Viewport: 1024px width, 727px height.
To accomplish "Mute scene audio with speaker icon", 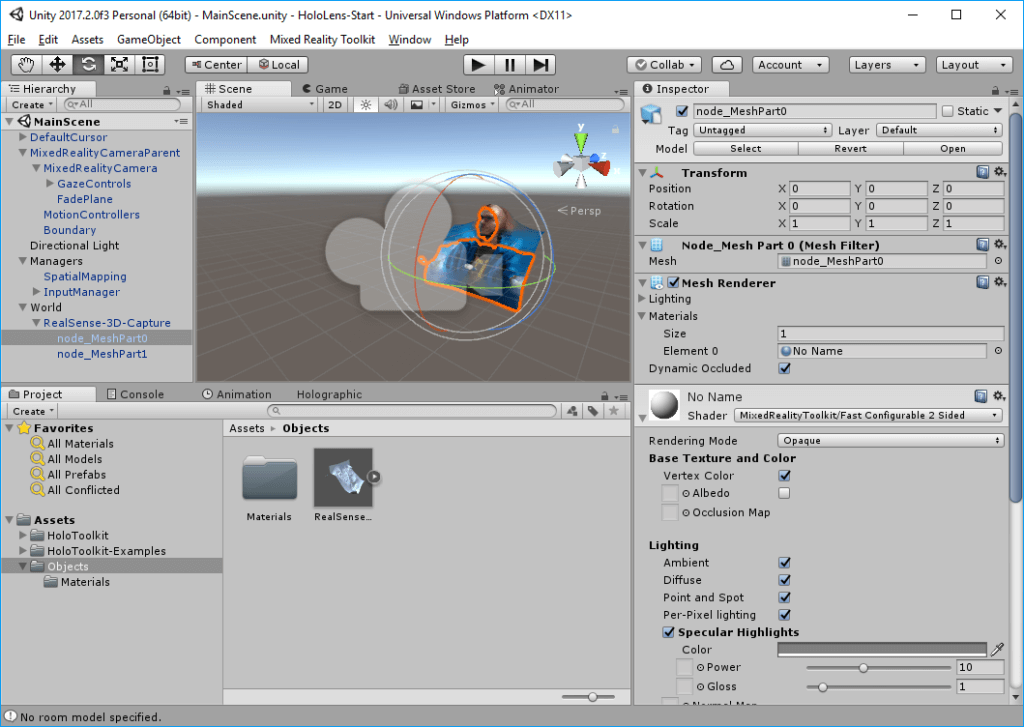I will tap(391, 104).
